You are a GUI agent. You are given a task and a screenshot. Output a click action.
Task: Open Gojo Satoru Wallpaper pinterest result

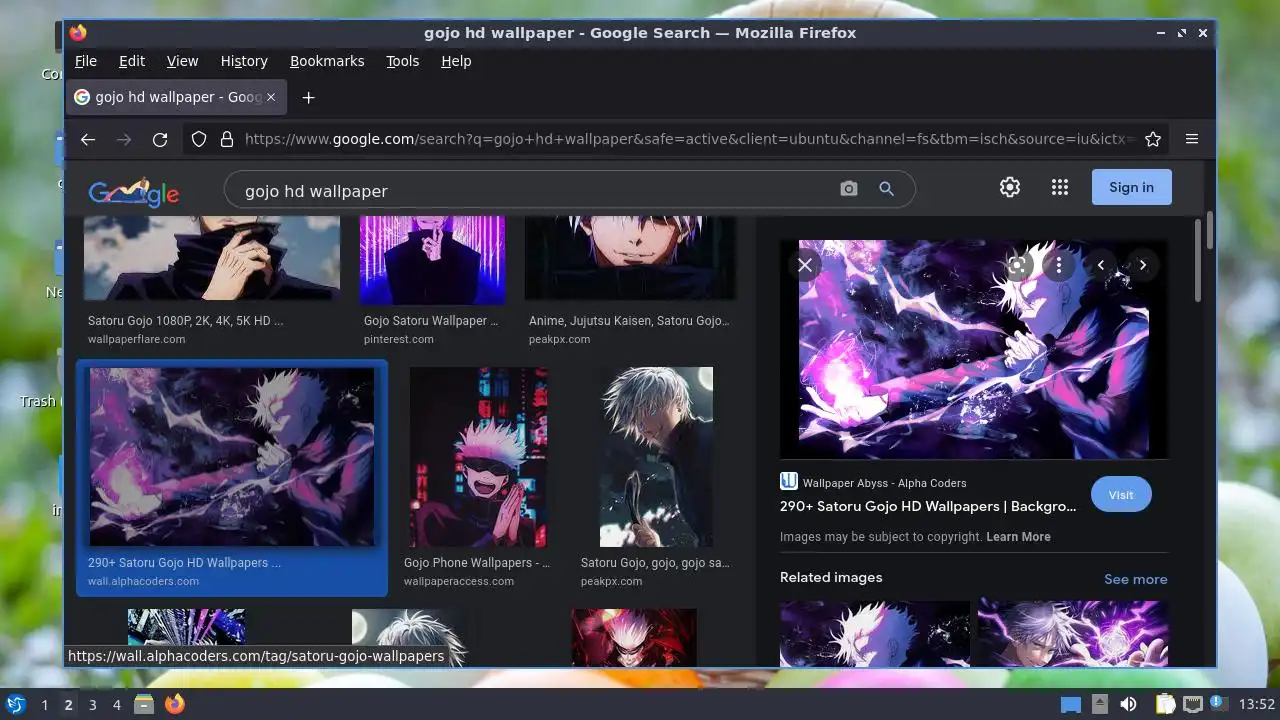click(x=432, y=260)
